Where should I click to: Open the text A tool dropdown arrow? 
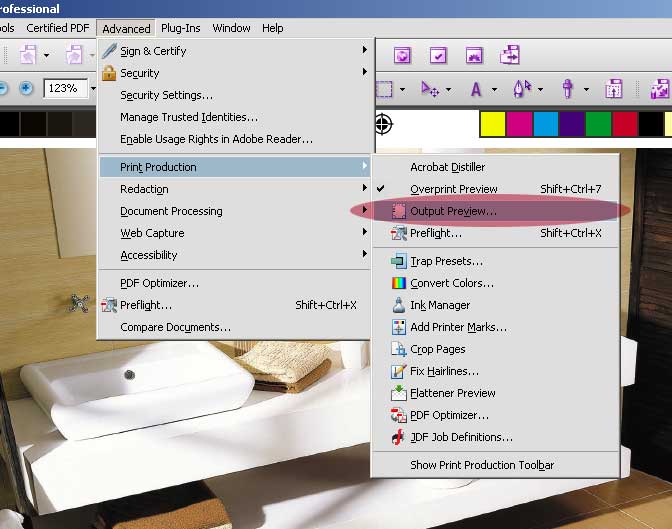494,90
